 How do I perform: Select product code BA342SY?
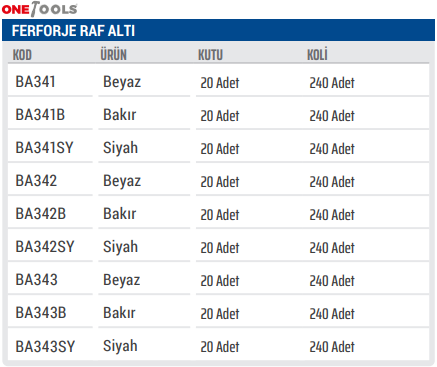(45, 247)
